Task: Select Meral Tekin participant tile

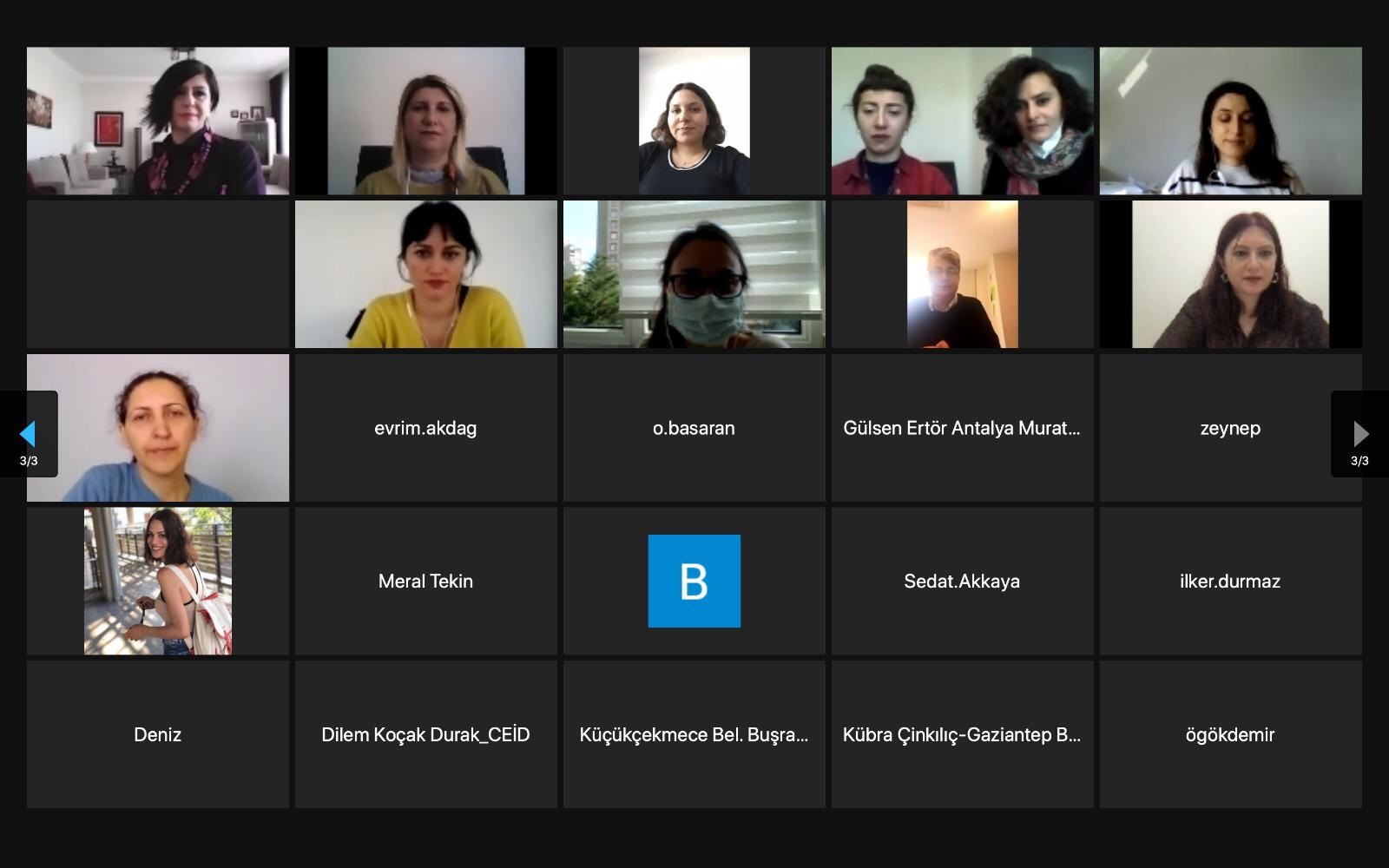Action: [x=425, y=581]
